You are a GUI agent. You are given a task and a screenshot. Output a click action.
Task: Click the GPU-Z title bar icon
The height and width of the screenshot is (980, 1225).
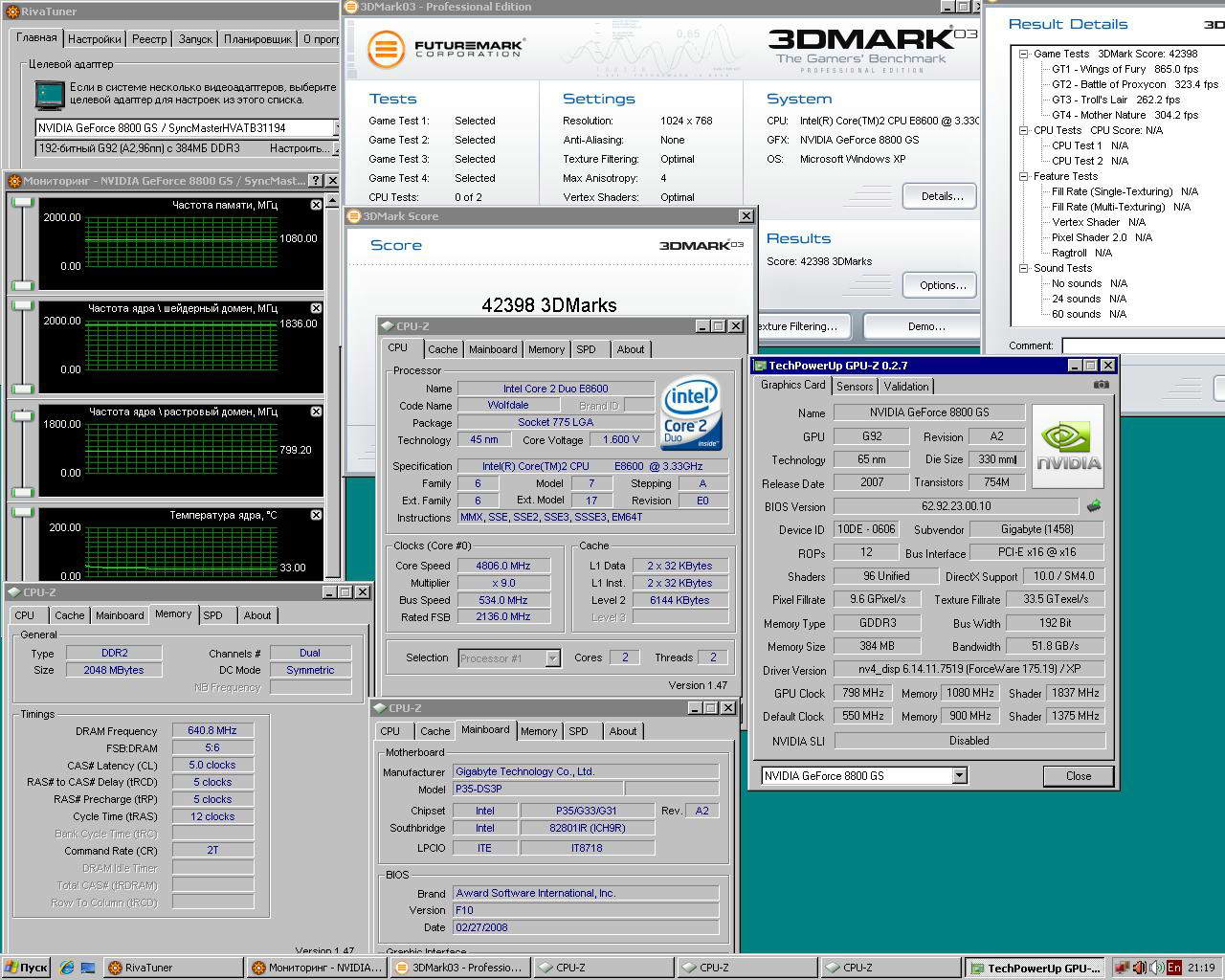[x=760, y=366]
